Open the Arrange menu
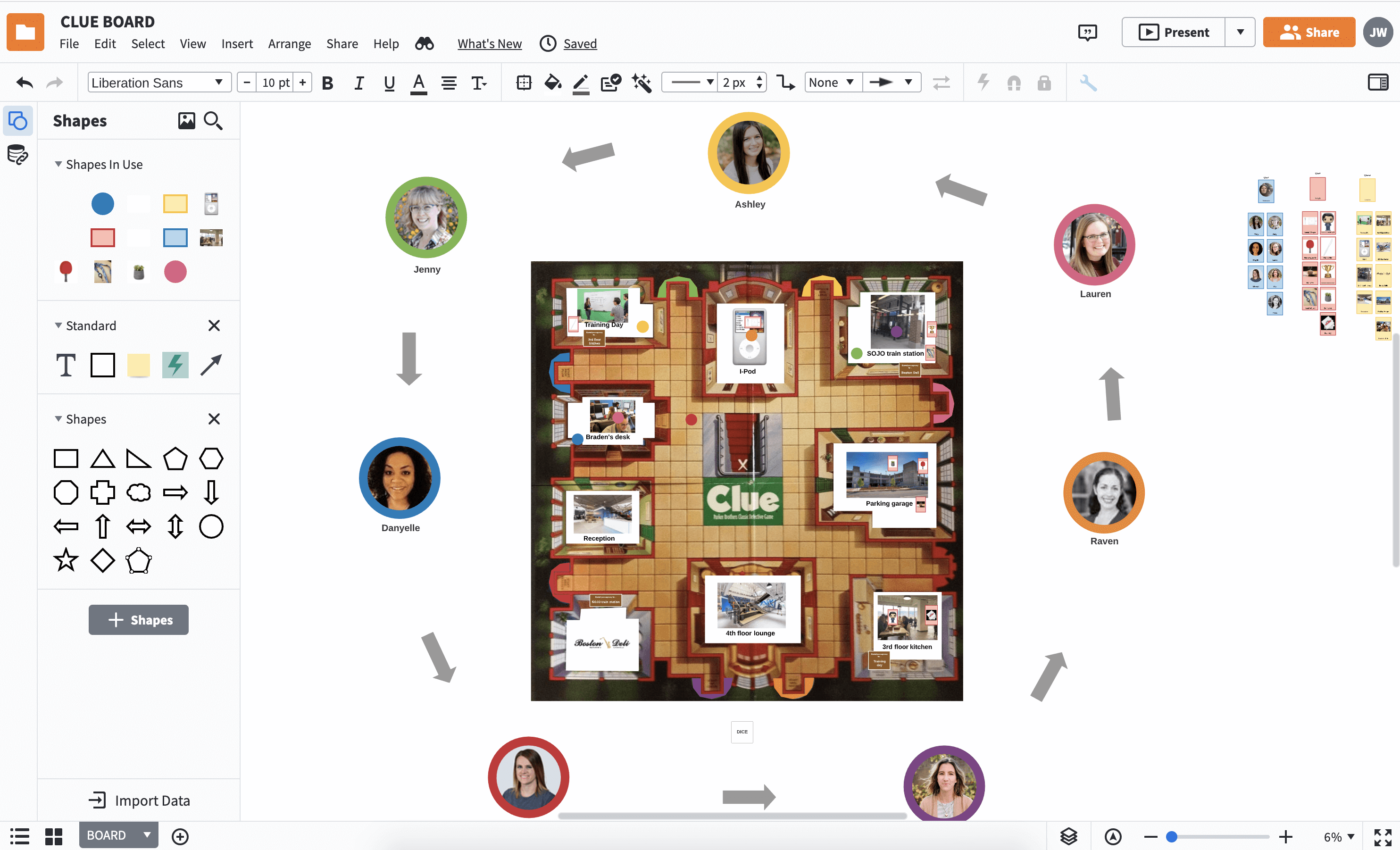This screenshot has width=1400, height=850. pos(289,44)
